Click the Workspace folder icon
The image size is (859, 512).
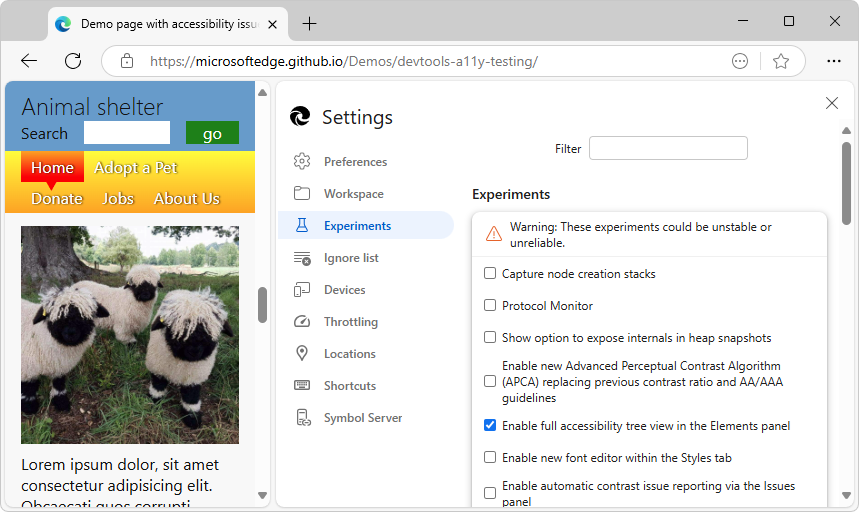pyautogui.click(x=302, y=194)
